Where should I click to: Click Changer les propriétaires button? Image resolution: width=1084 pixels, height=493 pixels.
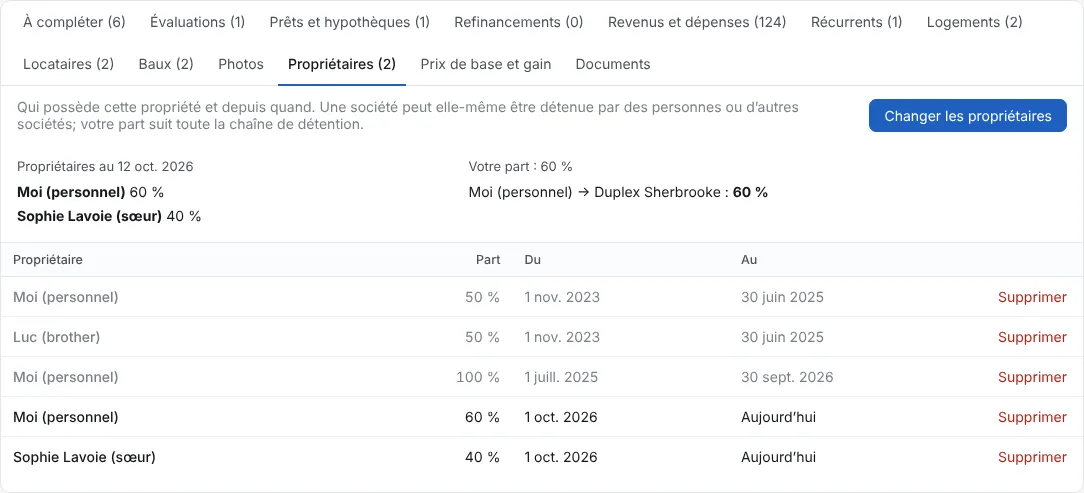pyautogui.click(x=968, y=115)
